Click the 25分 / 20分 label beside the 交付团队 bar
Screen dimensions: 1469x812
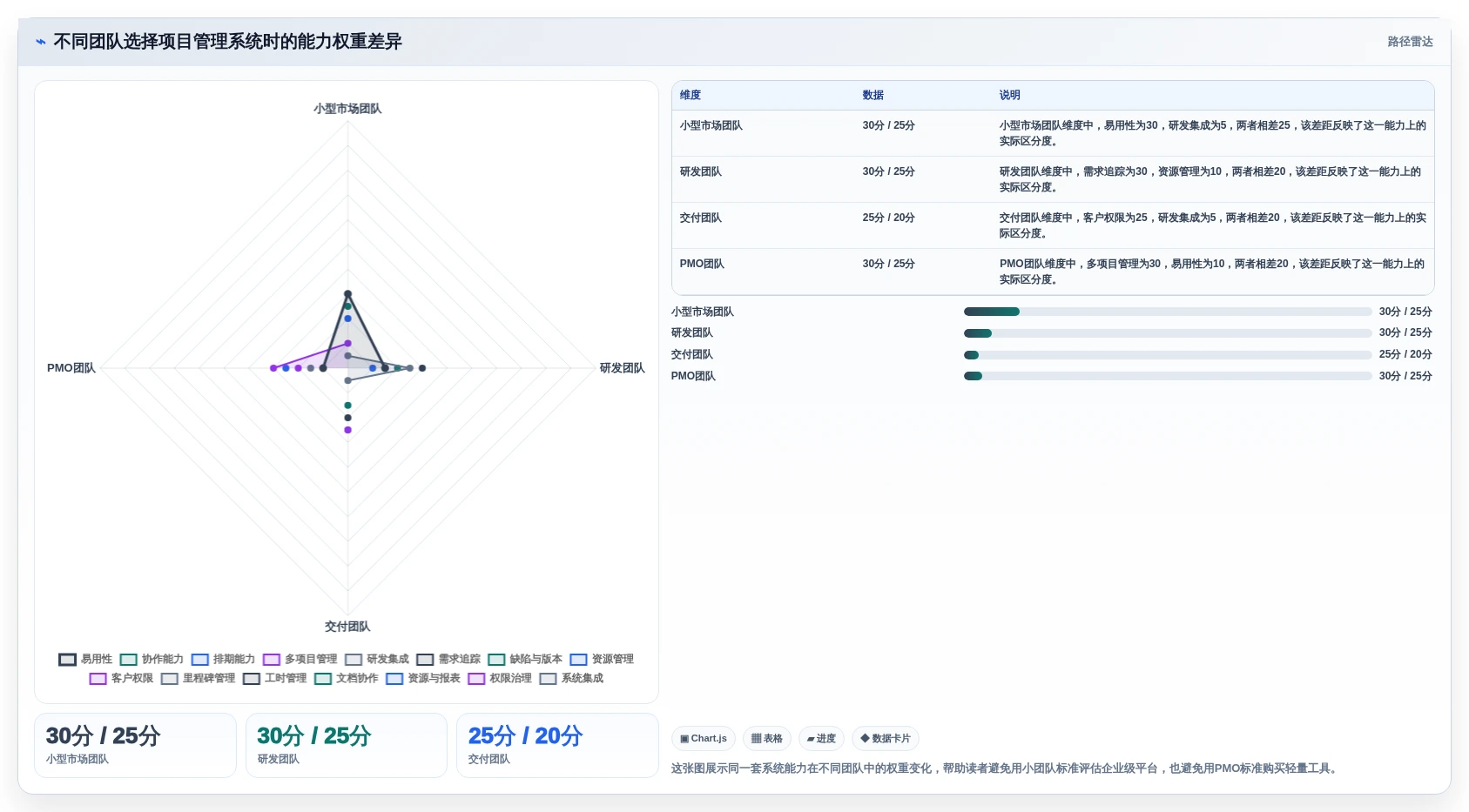[1405, 355]
